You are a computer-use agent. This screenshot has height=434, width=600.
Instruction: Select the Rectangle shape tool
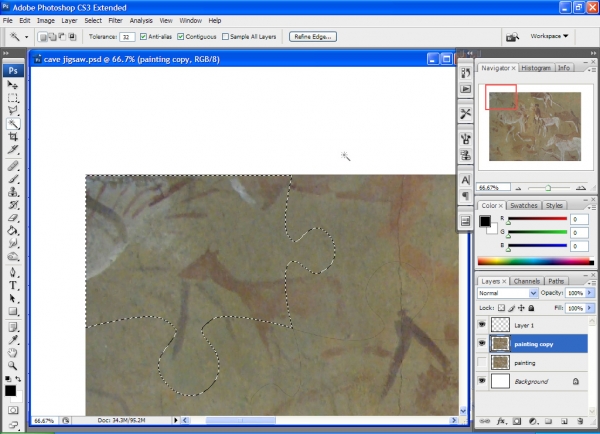[x=13, y=312]
